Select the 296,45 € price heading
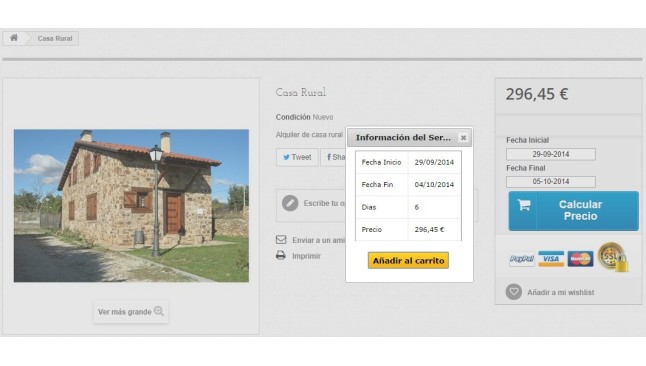 point(537,94)
